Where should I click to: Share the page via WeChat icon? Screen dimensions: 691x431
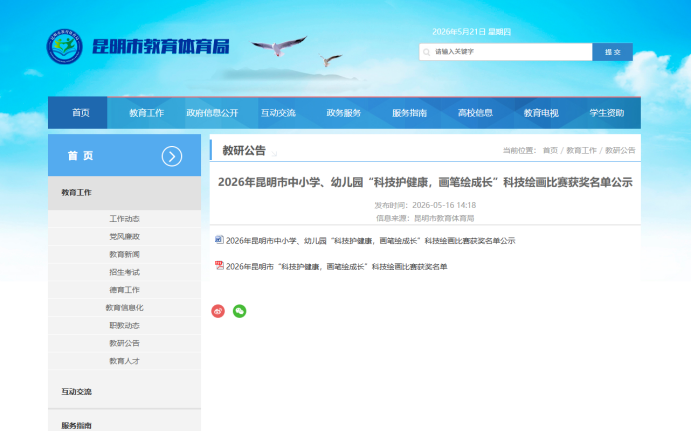[x=239, y=311]
